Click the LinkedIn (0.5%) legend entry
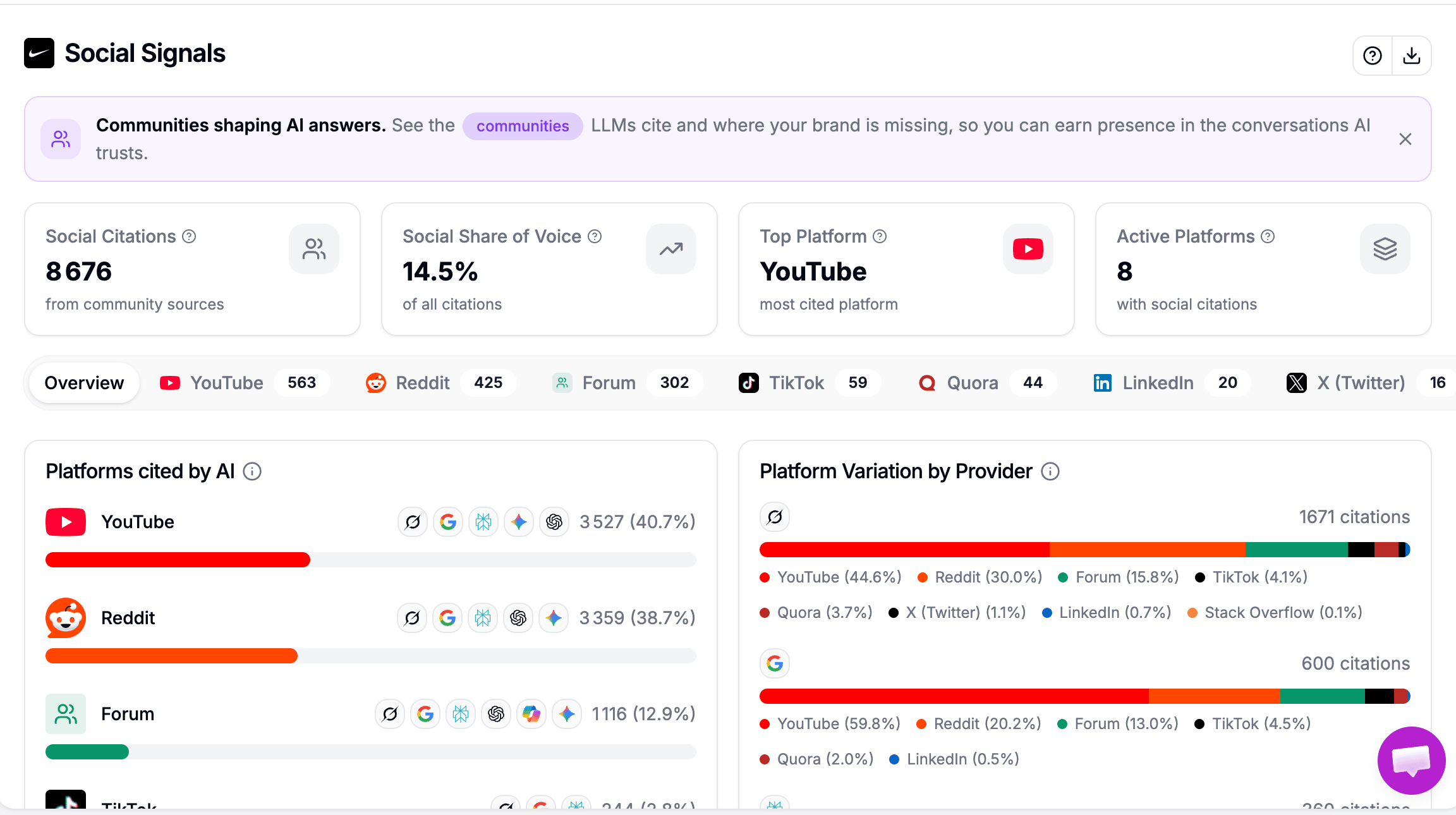The width and height of the screenshot is (1456, 815). (x=954, y=759)
